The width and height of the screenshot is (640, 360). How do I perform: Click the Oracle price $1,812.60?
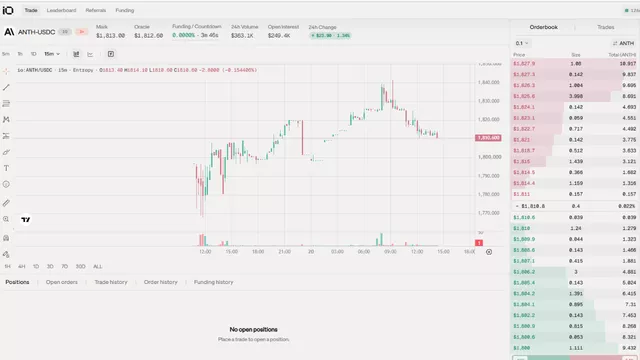pyautogui.click(x=149, y=36)
